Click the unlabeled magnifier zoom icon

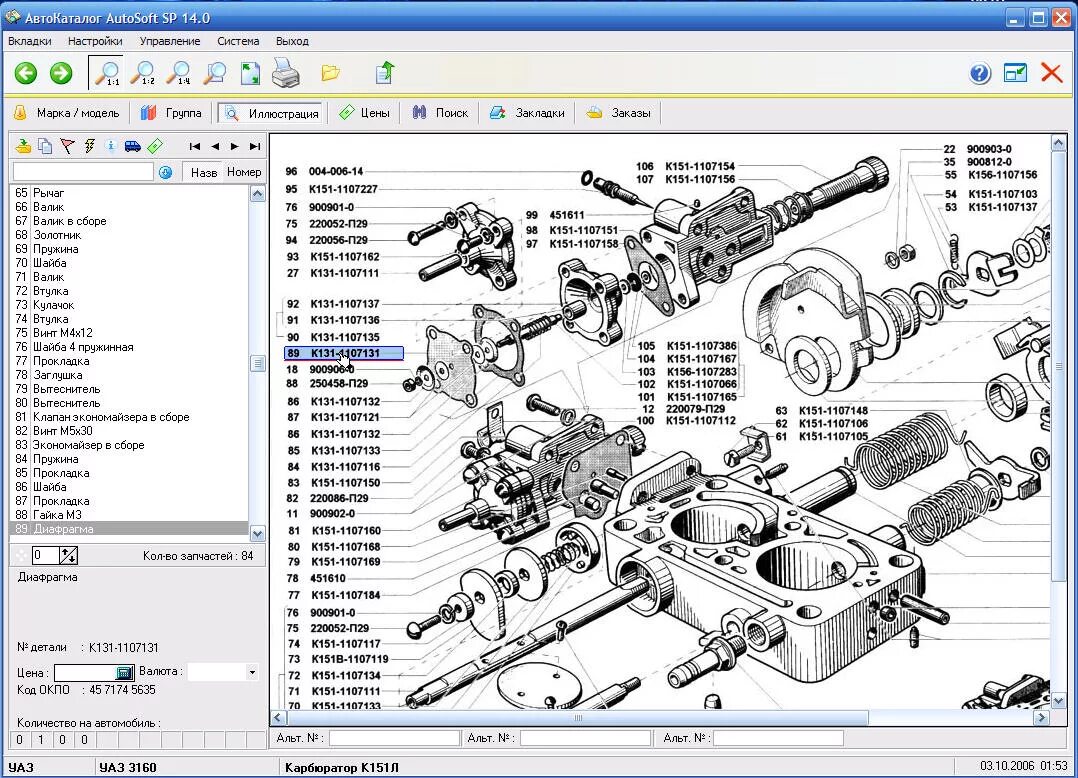215,73
